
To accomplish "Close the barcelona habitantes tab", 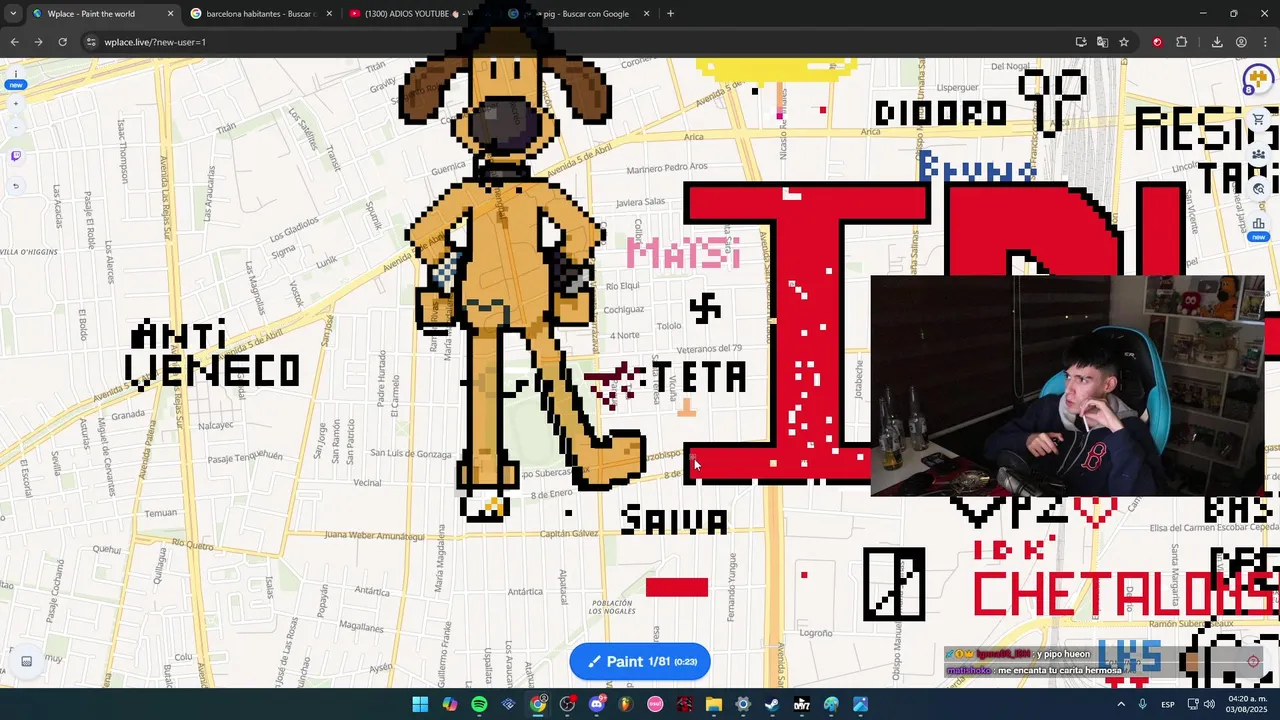I will [328, 14].
